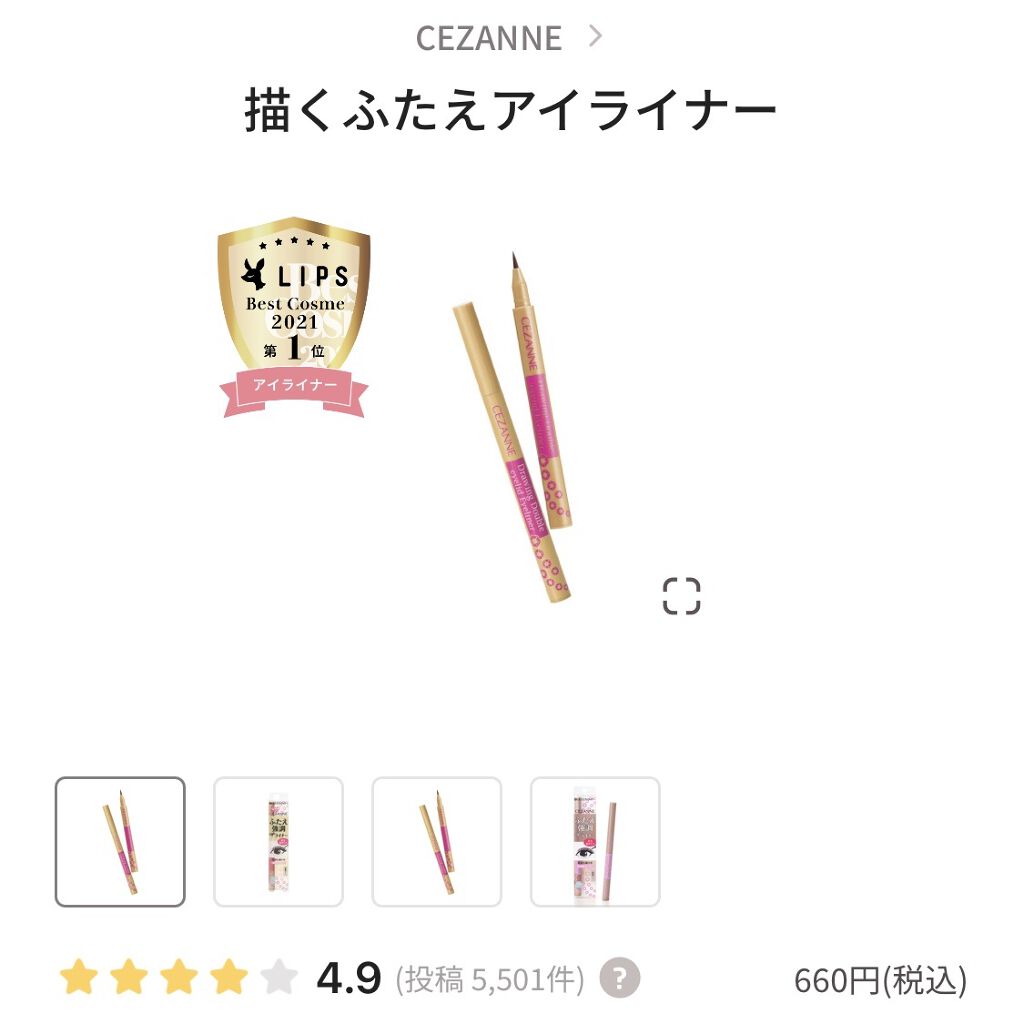Viewport: 1024px width, 1024px height.
Task: Expand the chevron beside CEZANNE
Action: pos(594,36)
